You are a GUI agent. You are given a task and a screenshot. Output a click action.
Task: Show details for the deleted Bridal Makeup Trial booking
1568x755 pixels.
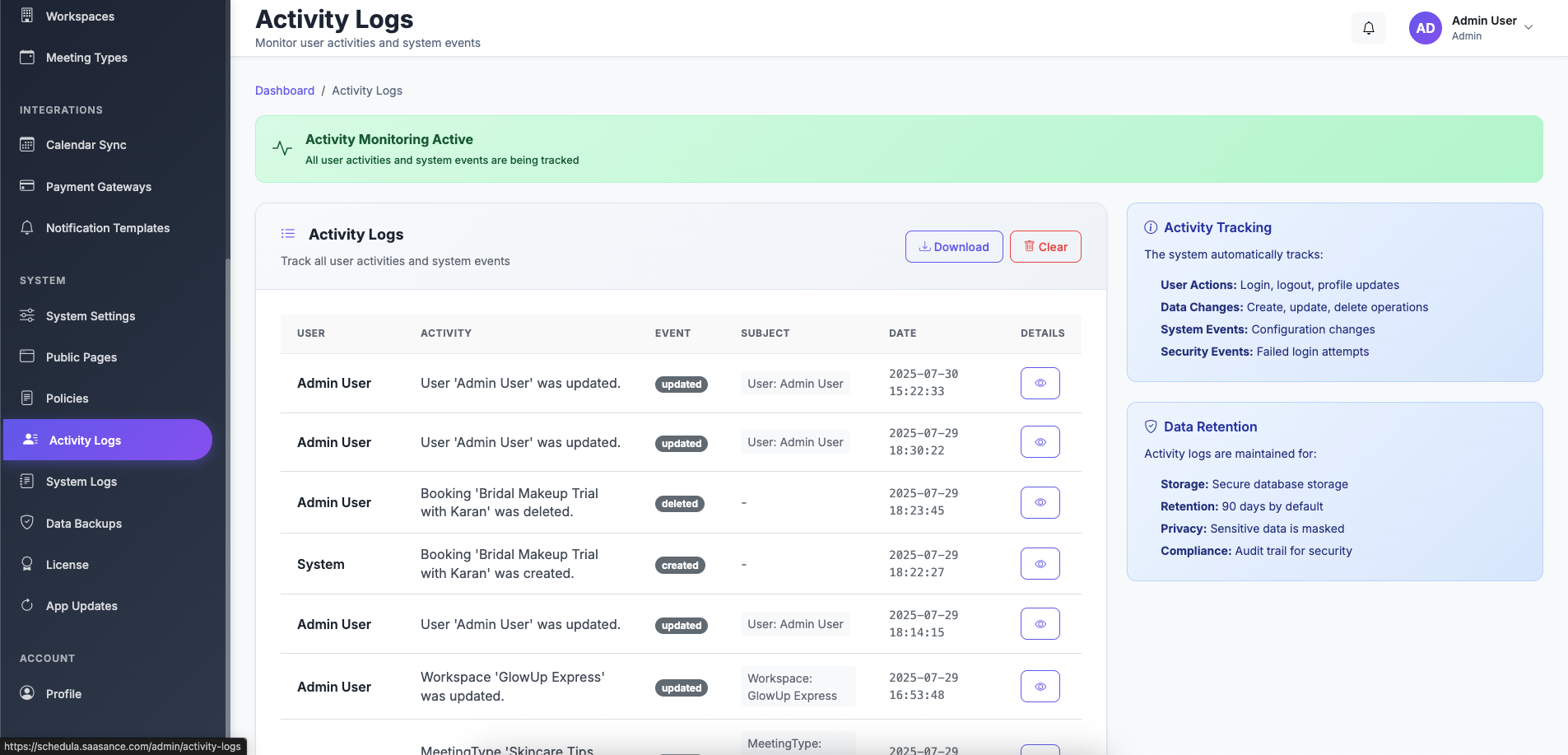1040,502
